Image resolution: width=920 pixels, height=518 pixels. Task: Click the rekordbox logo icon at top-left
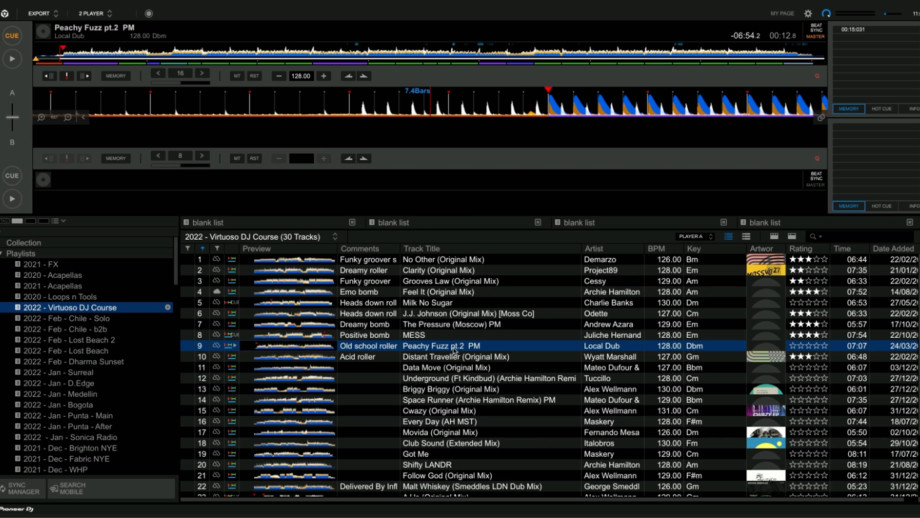tap(5, 13)
